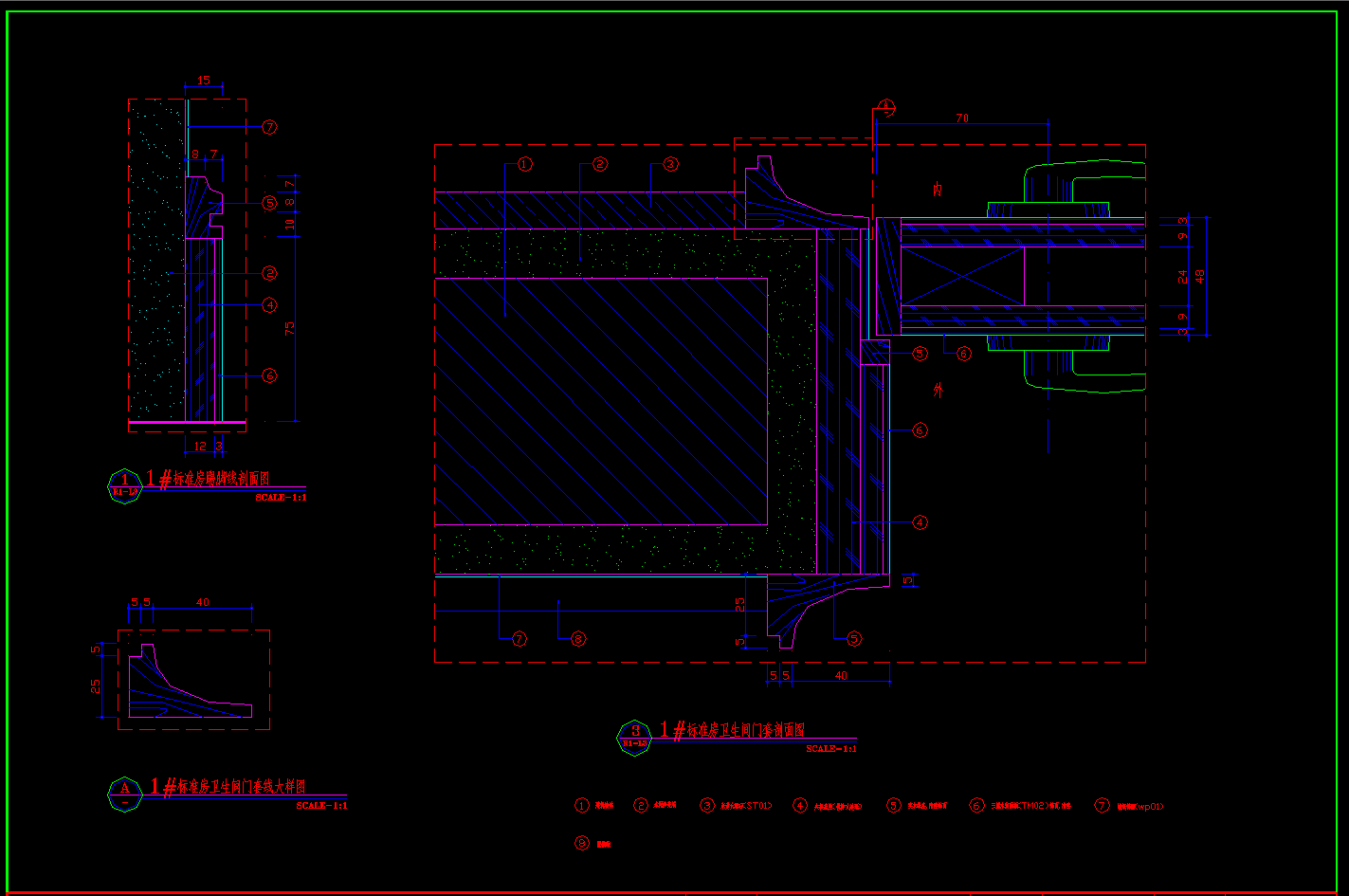Select the 48 door thickness dimension text

tap(1201, 276)
